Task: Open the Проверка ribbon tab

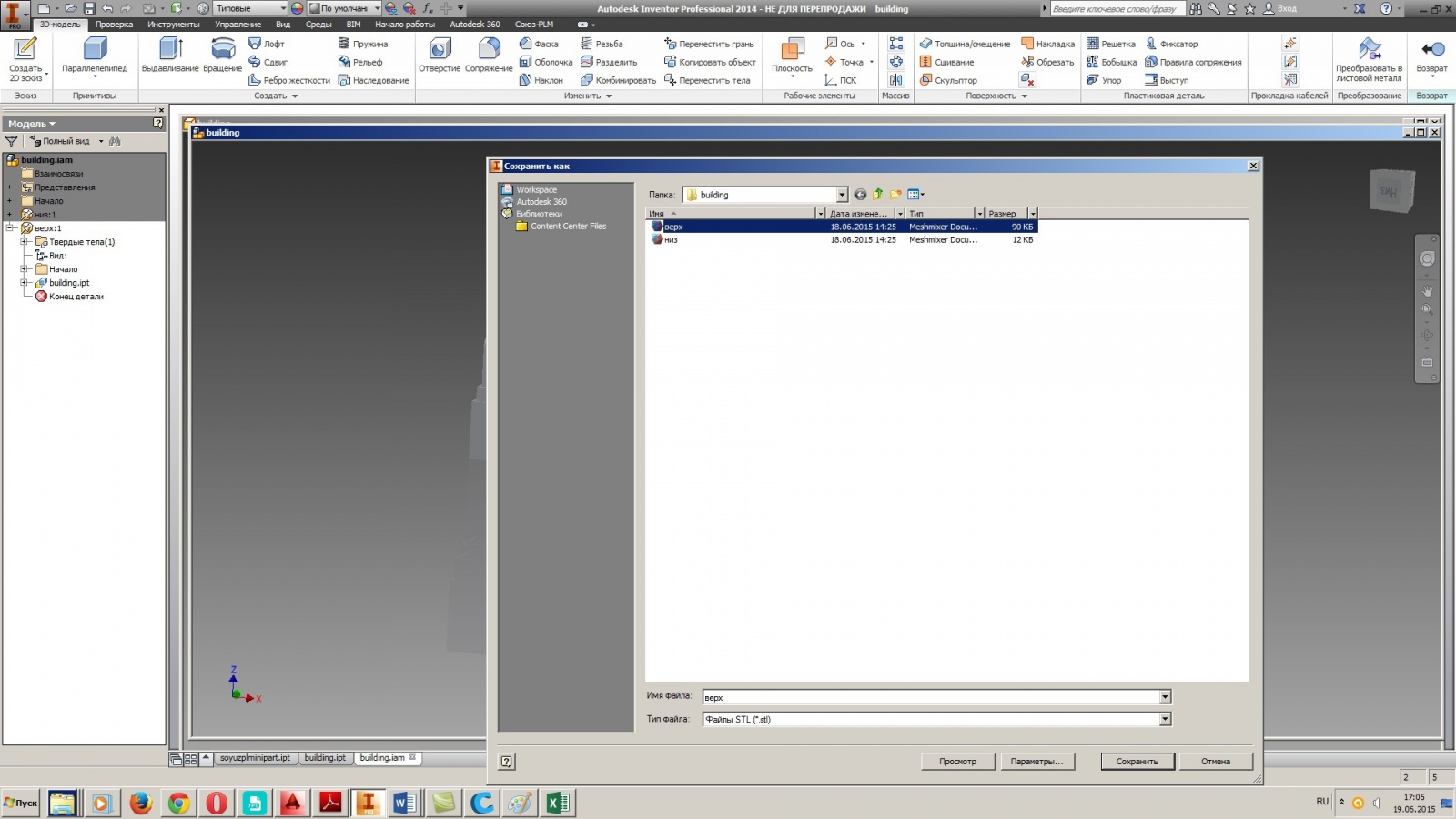Action: (x=114, y=25)
